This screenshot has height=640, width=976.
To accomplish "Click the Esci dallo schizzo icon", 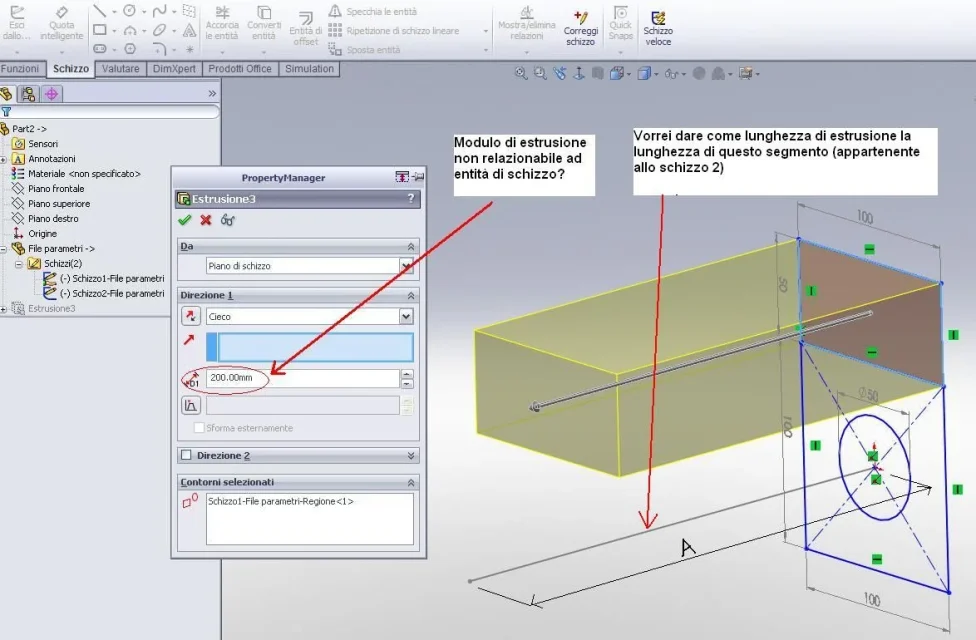I will pos(17,12).
